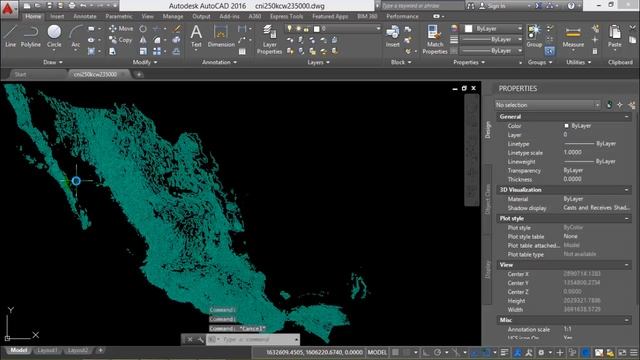
Task: Click the Group tool
Action: click(534, 36)
